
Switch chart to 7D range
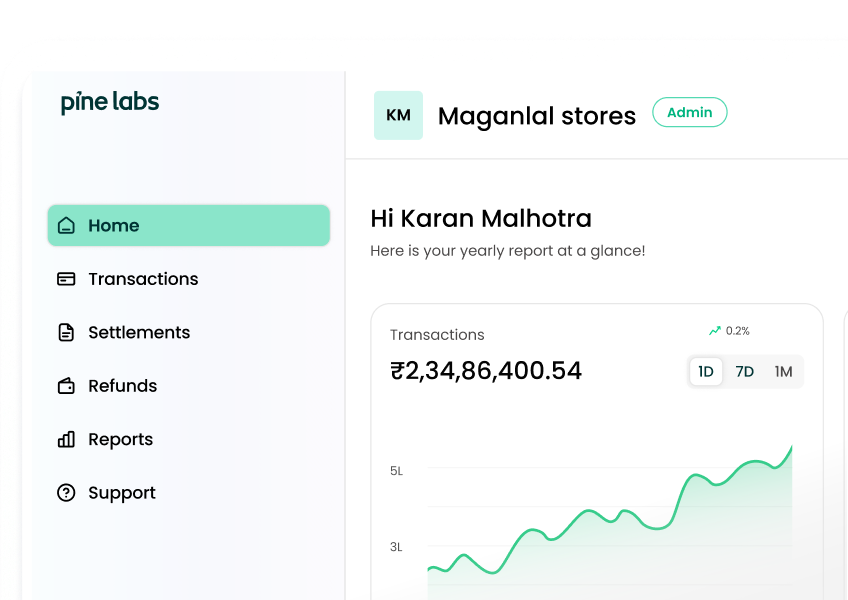(x=745, y=372)
